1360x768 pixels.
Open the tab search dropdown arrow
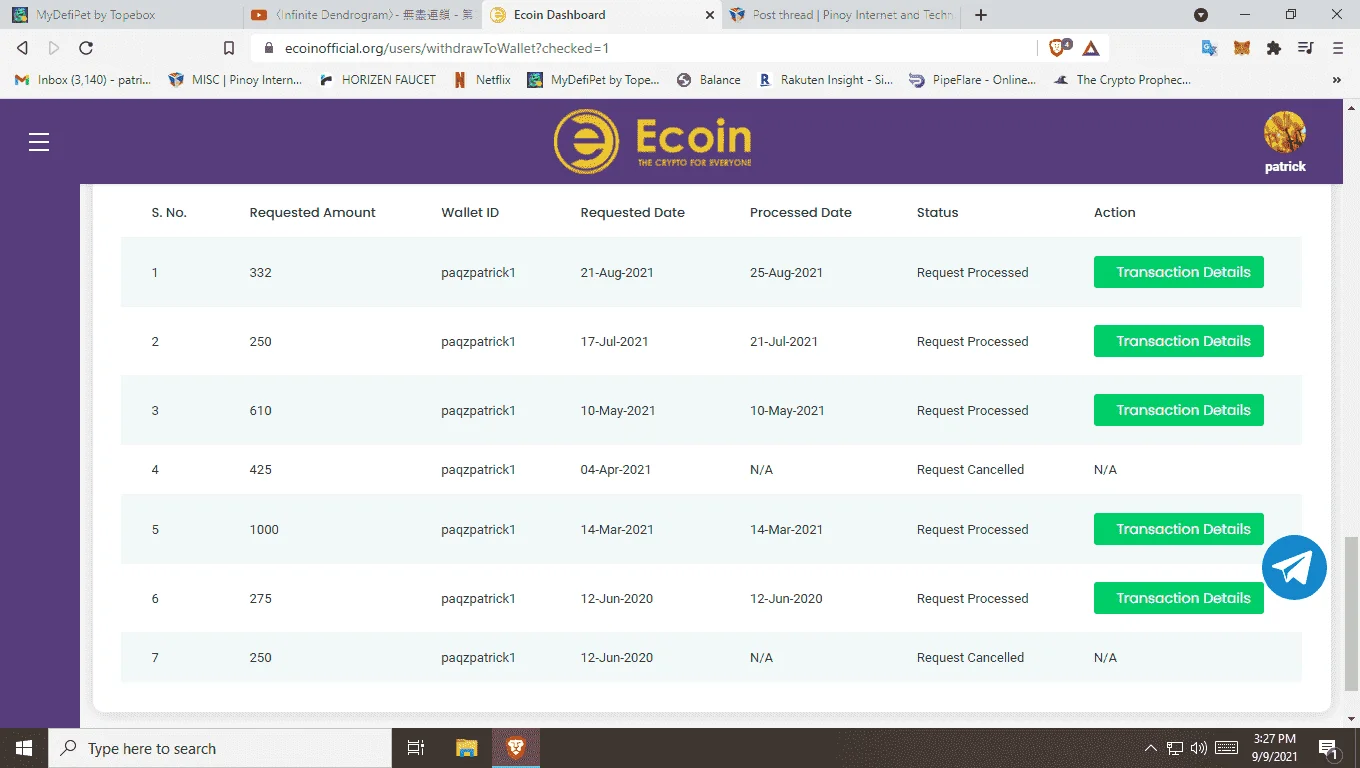pyautogui.click(x=1201, y=15)
